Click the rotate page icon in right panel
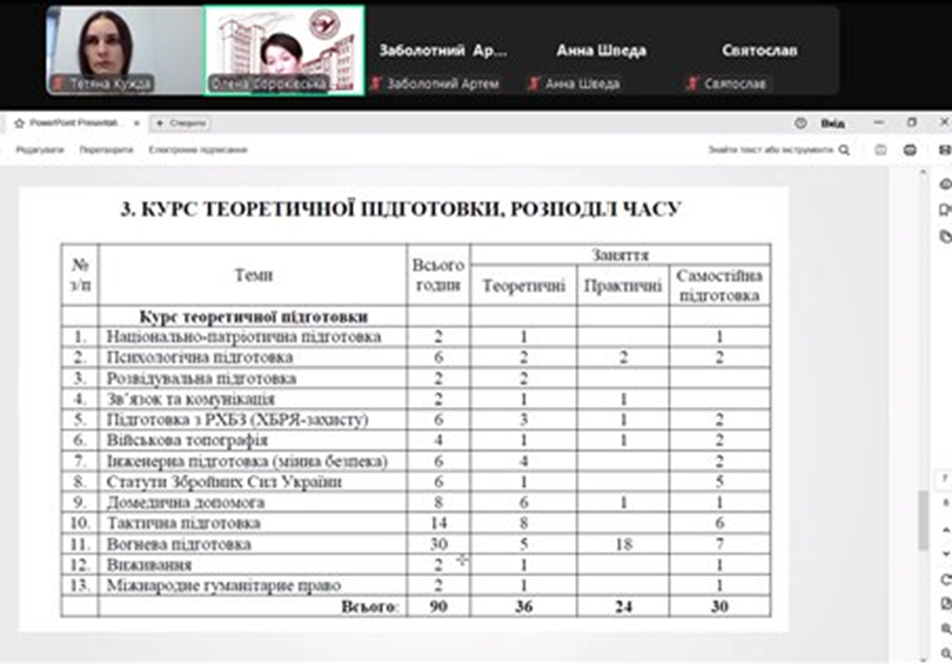 (945, 580)
